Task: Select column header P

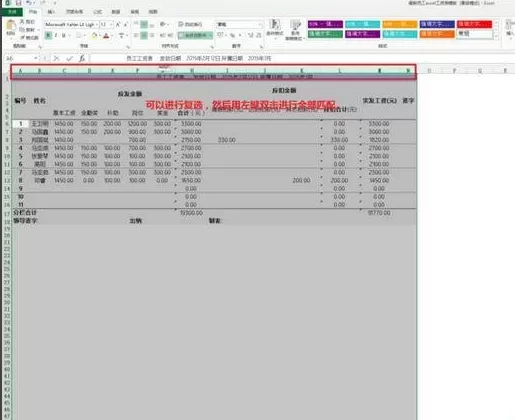Action: click(454, 71)
